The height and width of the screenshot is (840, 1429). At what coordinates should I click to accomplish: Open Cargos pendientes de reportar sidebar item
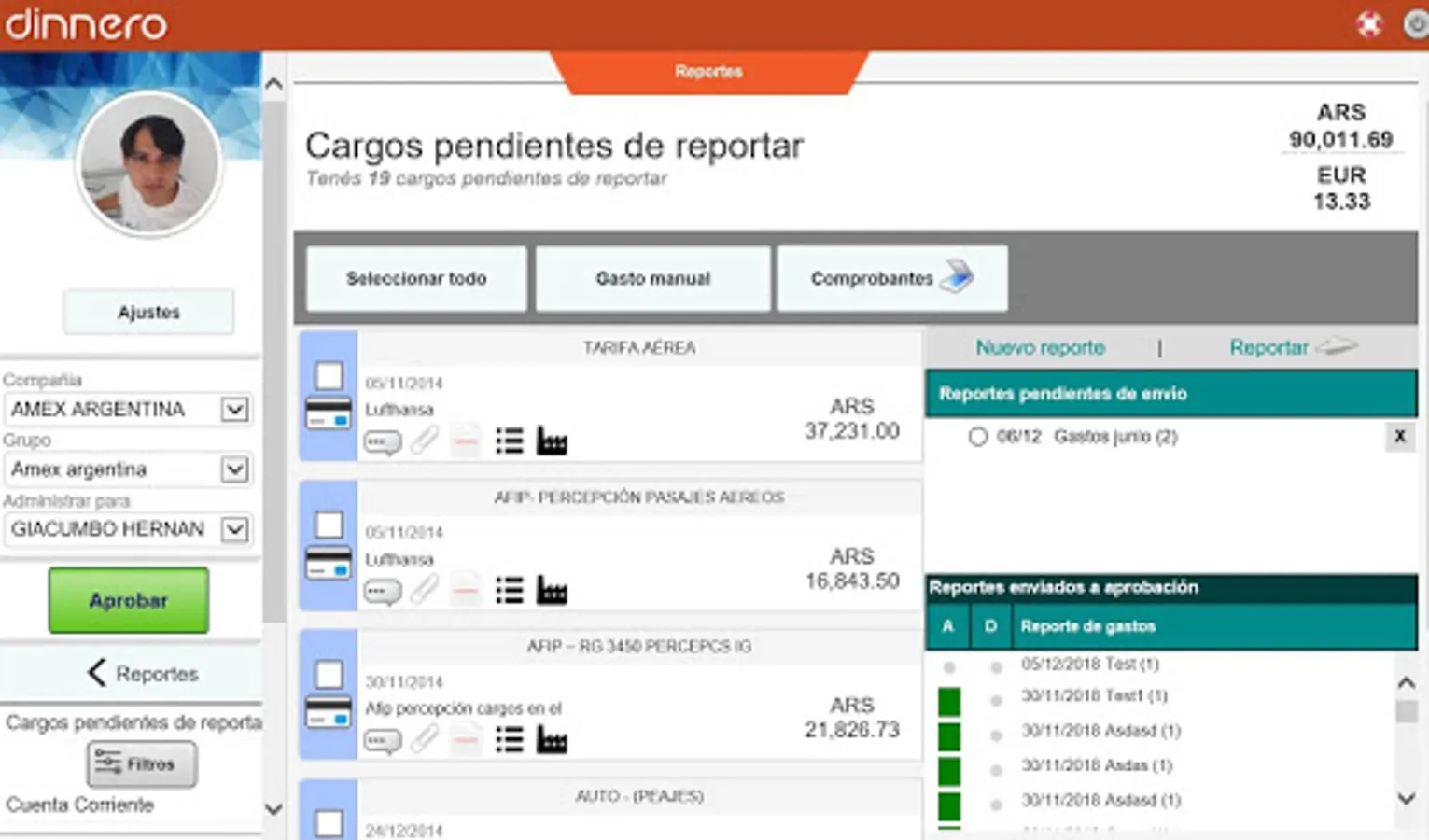tap(133, 722)
